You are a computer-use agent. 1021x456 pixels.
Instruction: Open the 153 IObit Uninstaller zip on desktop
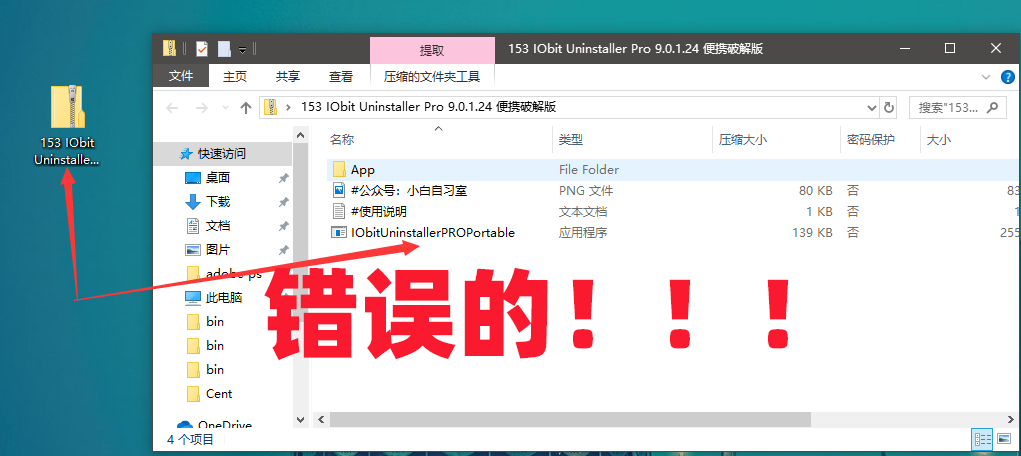(x=68, y=124)
